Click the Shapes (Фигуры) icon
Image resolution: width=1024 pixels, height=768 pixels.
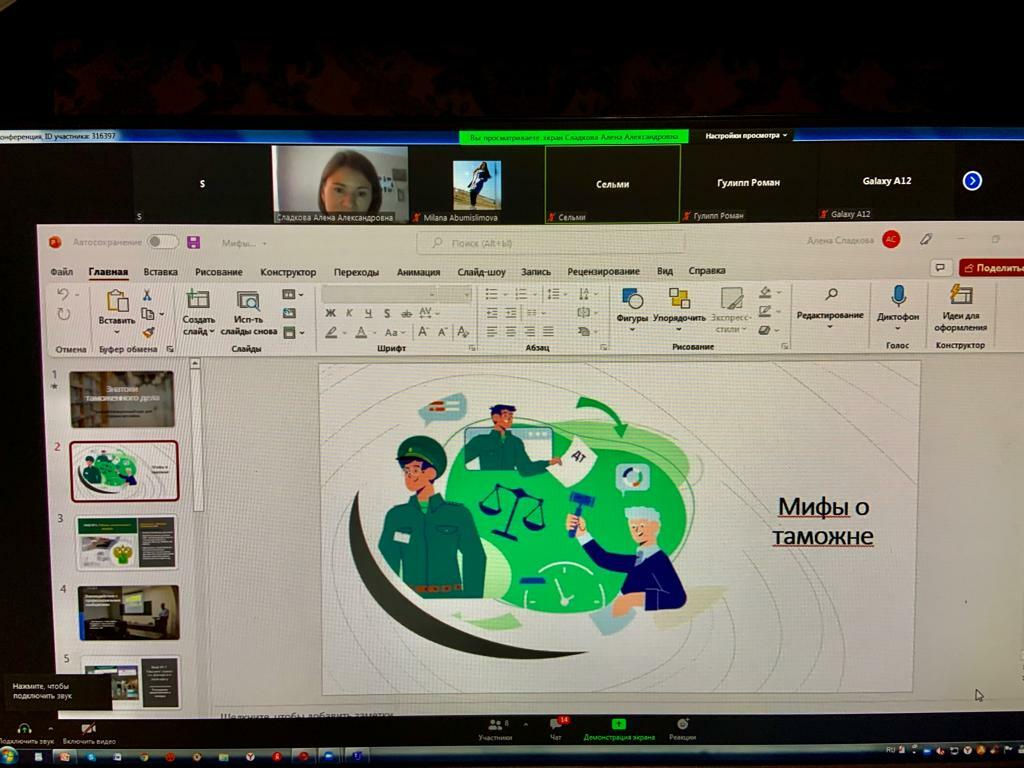point(632,299)
